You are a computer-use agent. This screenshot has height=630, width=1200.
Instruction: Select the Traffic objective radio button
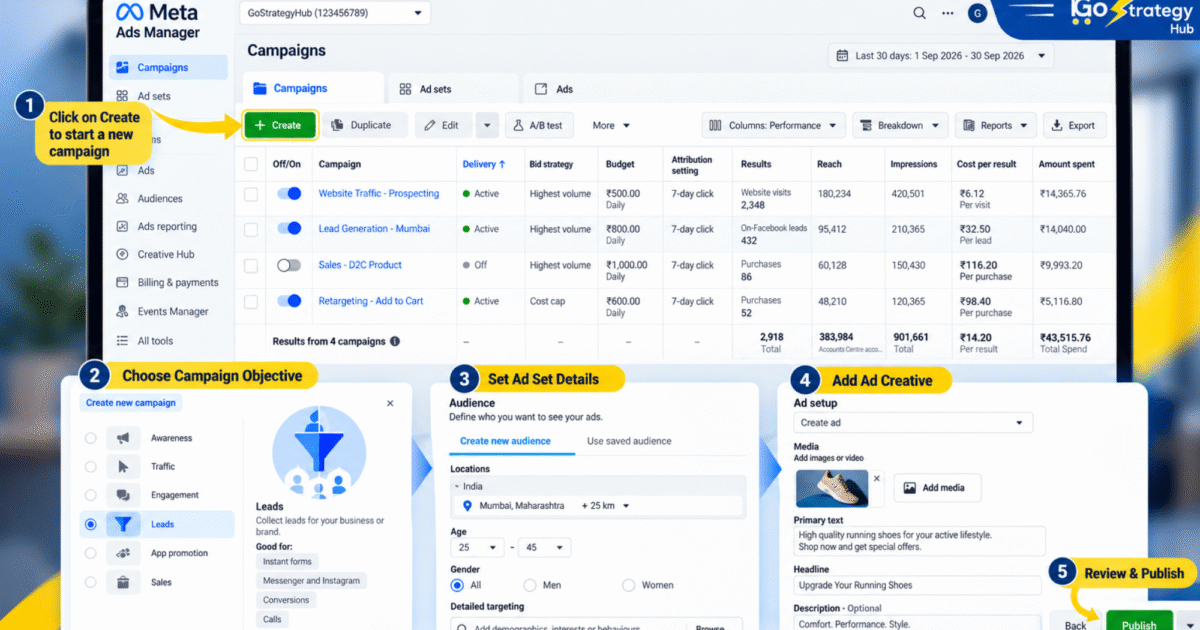[x=91, y=466]
